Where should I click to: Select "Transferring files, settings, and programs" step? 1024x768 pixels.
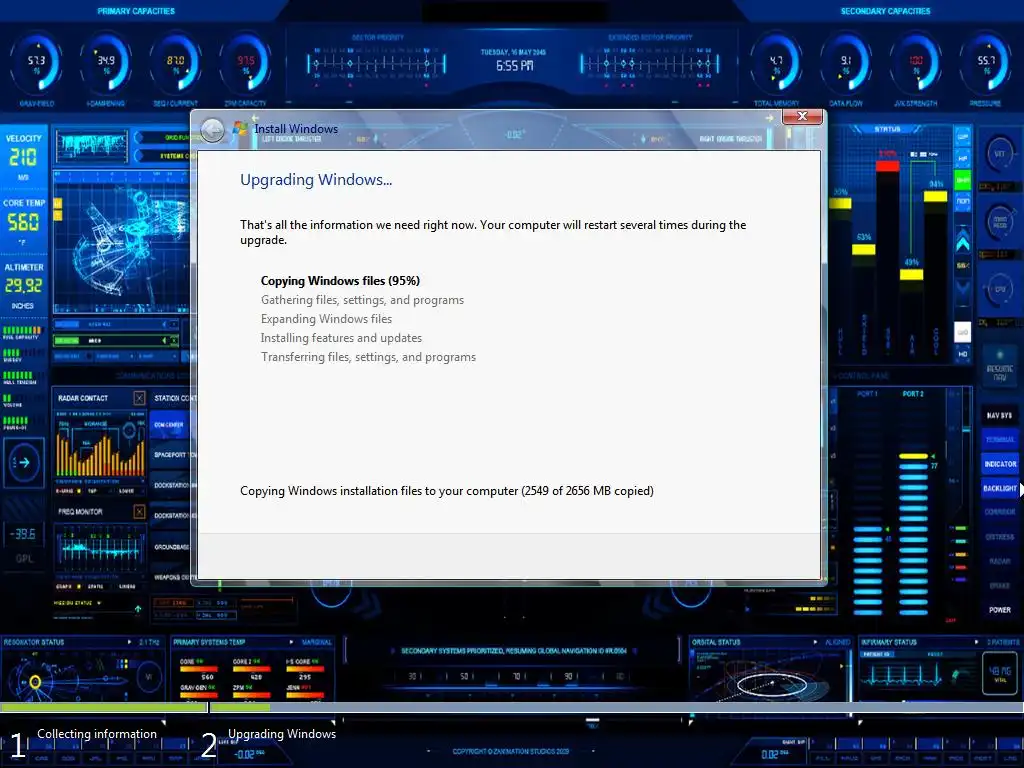point(368,357)
